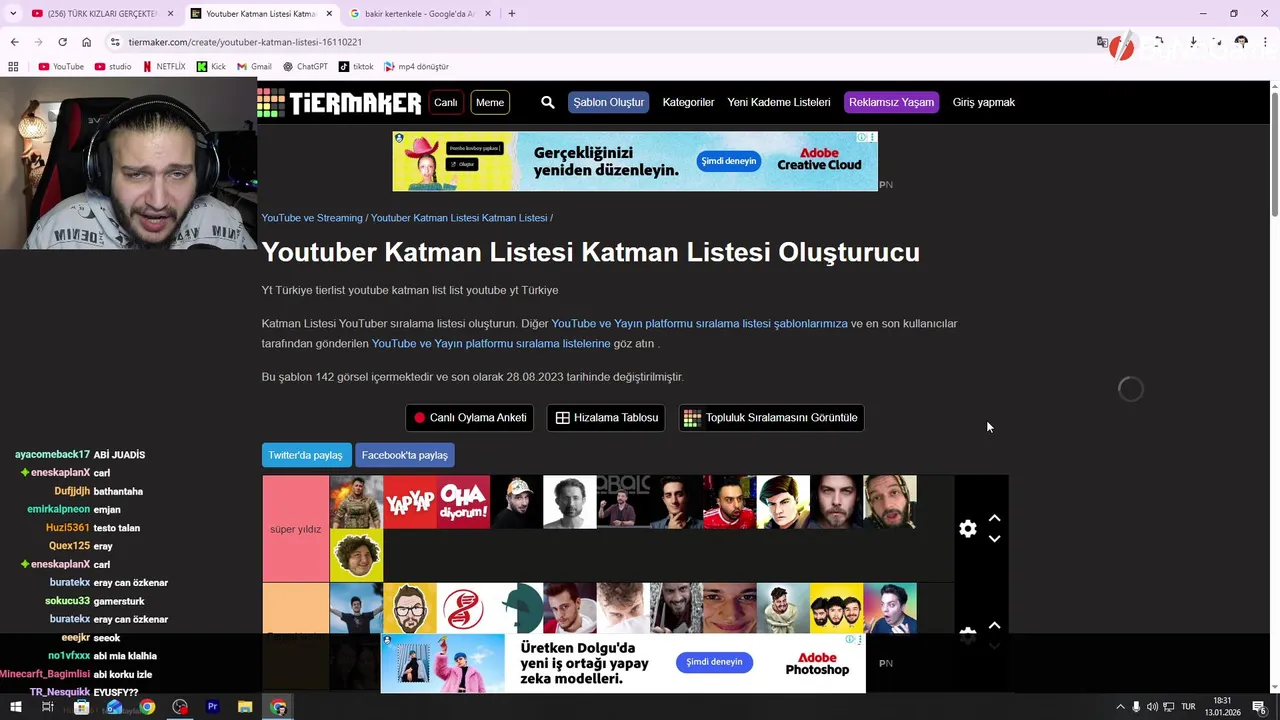The height and width of the screenshot is (720, 1280).
Task: Close the YouTube TÜRK KIZLARI tab
Action: pyautogui.click(x=170, y=14)
